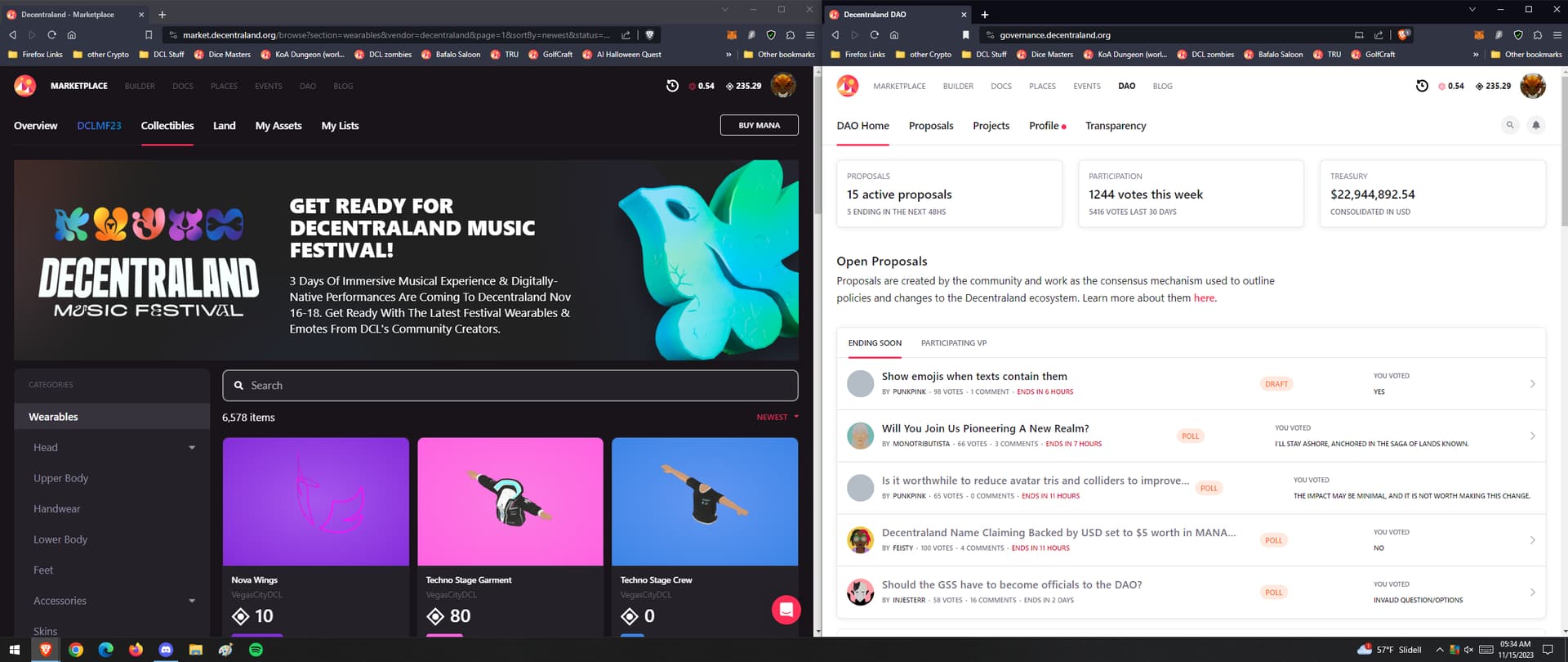
Task: Open activity history icon in DAO header
Action: click(1422, 86)
